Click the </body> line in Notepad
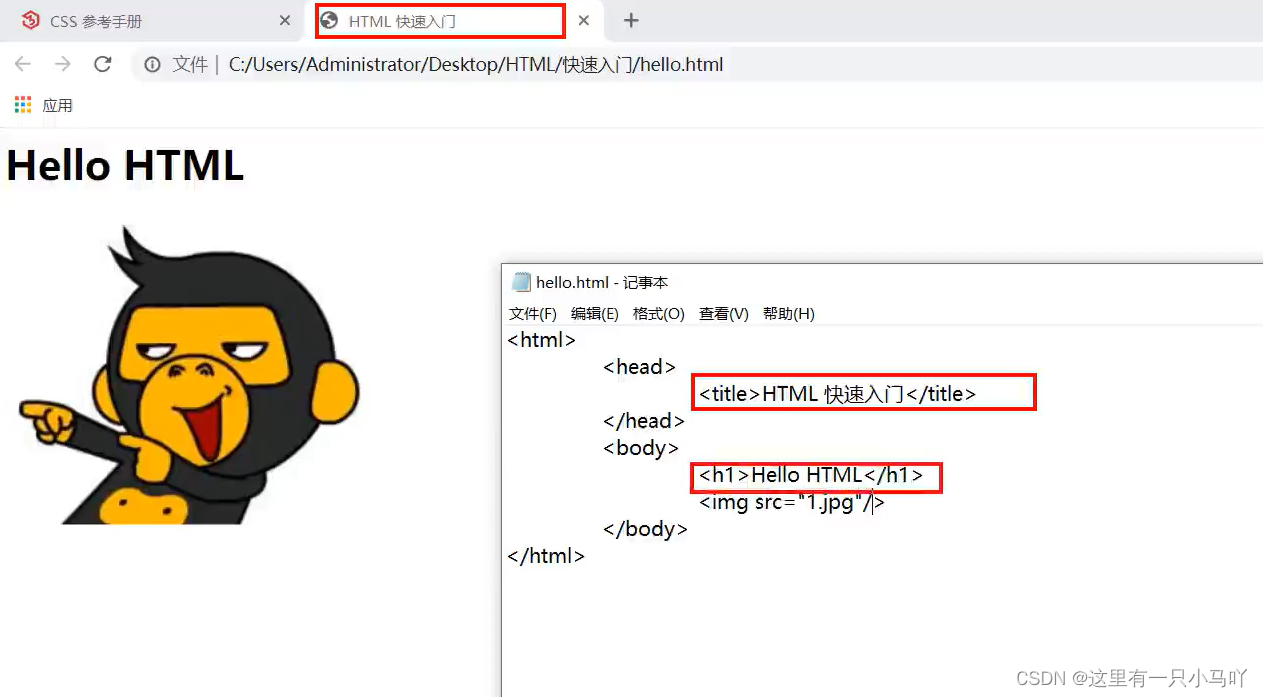This screenshot has width=1263, height=697. click(x=645, y=529)
